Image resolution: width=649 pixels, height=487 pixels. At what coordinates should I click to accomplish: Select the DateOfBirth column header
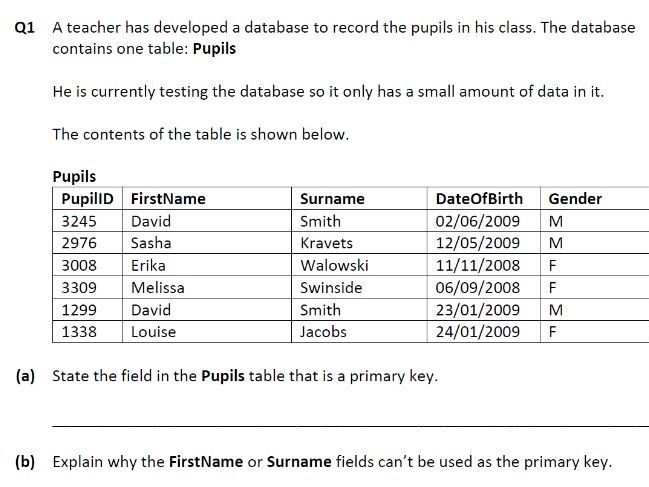(480, 199)
